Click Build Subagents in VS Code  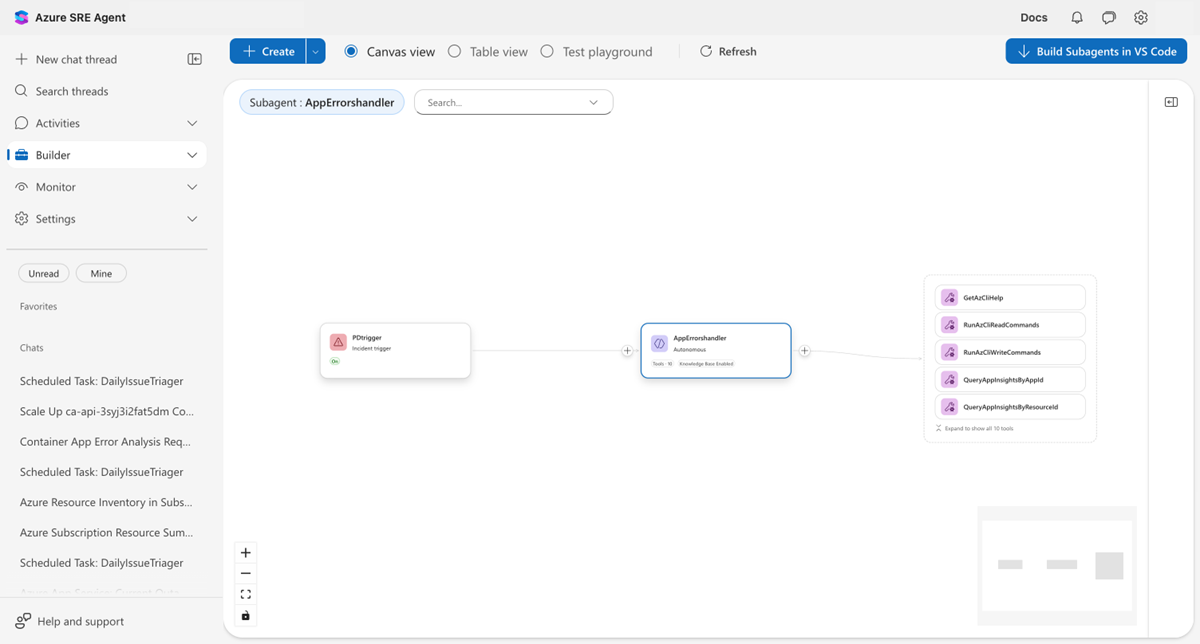click(x=1096, y=51)
